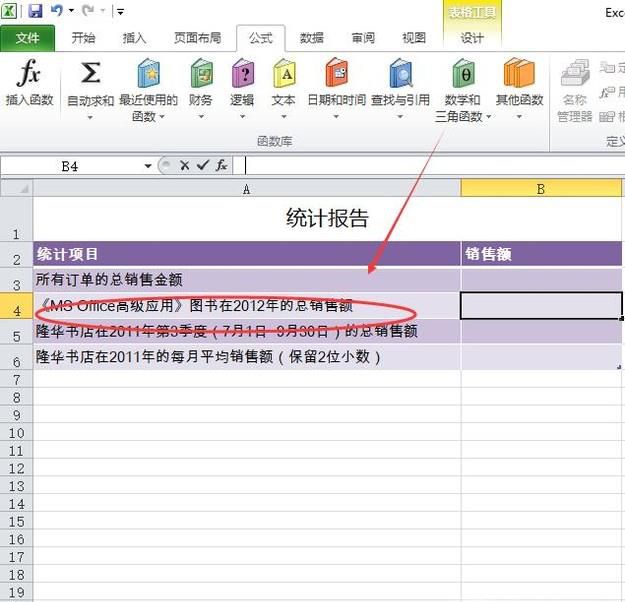Screen dimensions: 625x602
Task: Select cell 隆华书店在2011年的每月平均销售额
Action: [247, 357]
